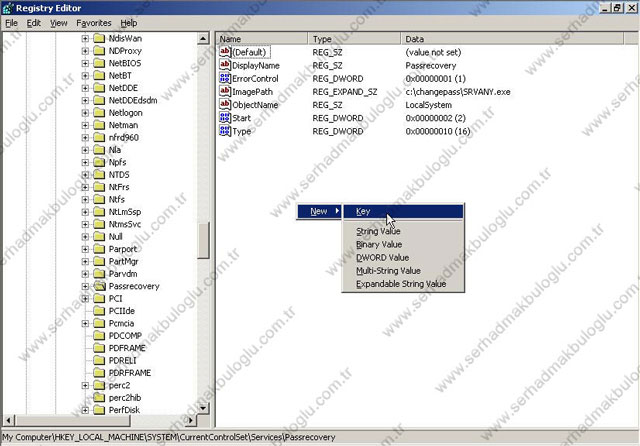Click the Data column header

point(512,39)
